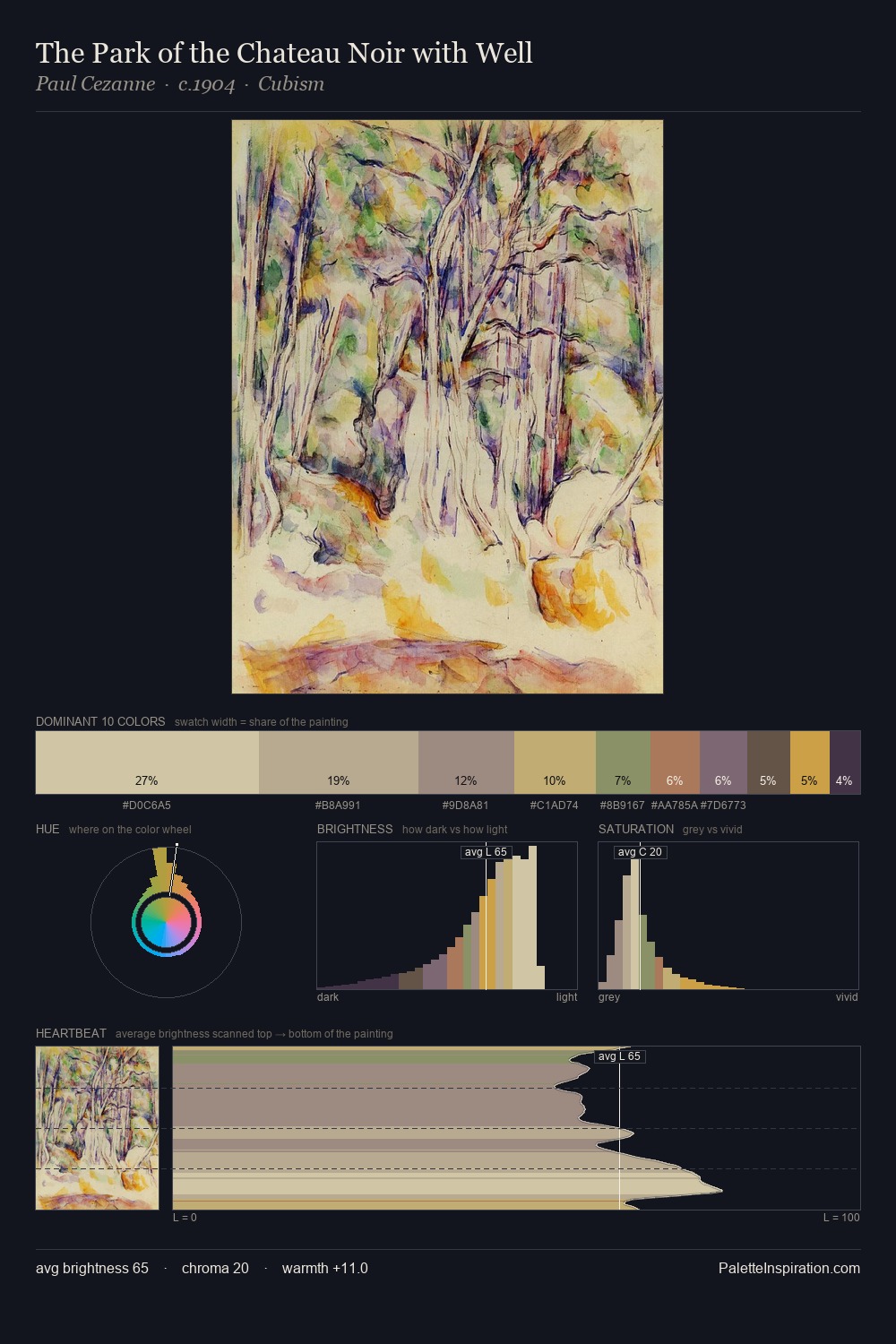Select the 5% golden ochre swatch

click(x=810, y=762)
